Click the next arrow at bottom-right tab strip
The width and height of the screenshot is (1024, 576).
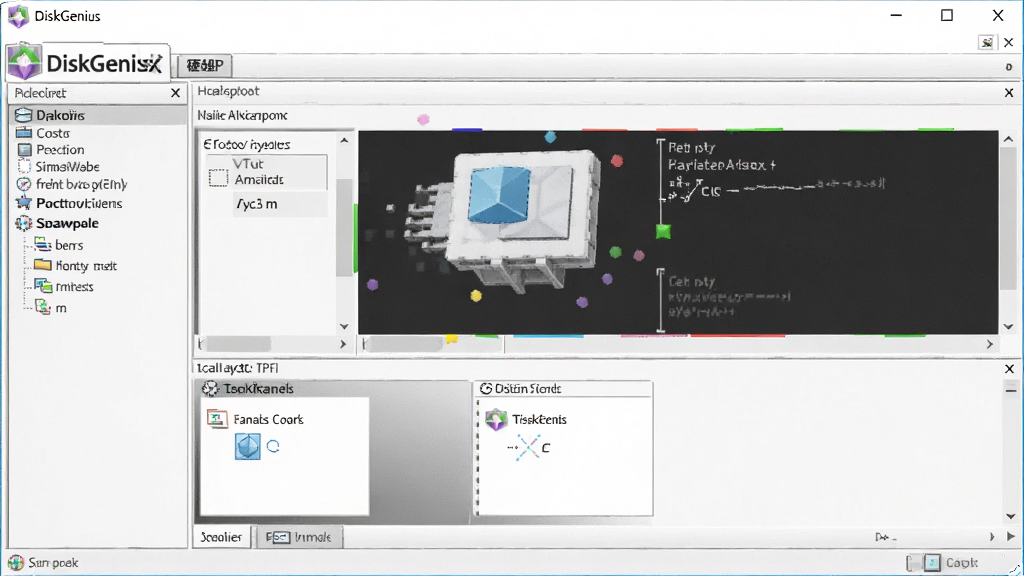pyautogui.click(x=991, y=537)
